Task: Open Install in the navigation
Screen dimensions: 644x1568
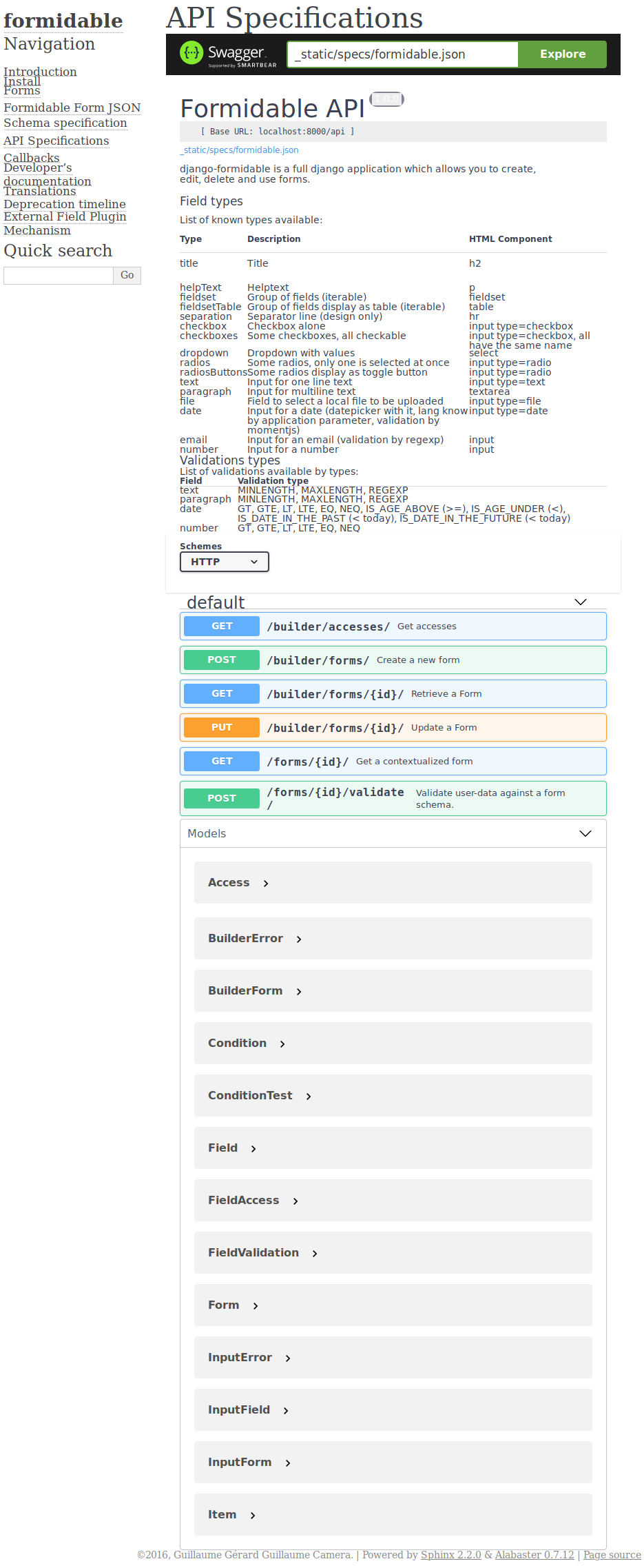Action: click(x=22, y=81)
